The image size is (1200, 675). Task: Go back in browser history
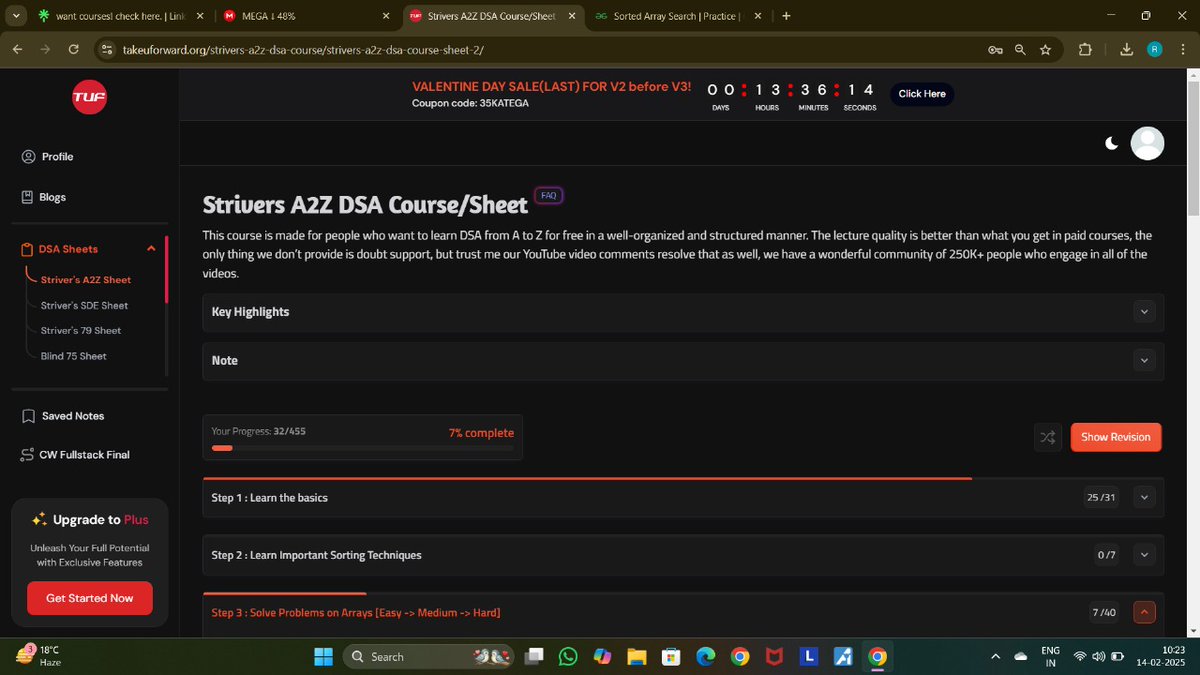[17, 49]
